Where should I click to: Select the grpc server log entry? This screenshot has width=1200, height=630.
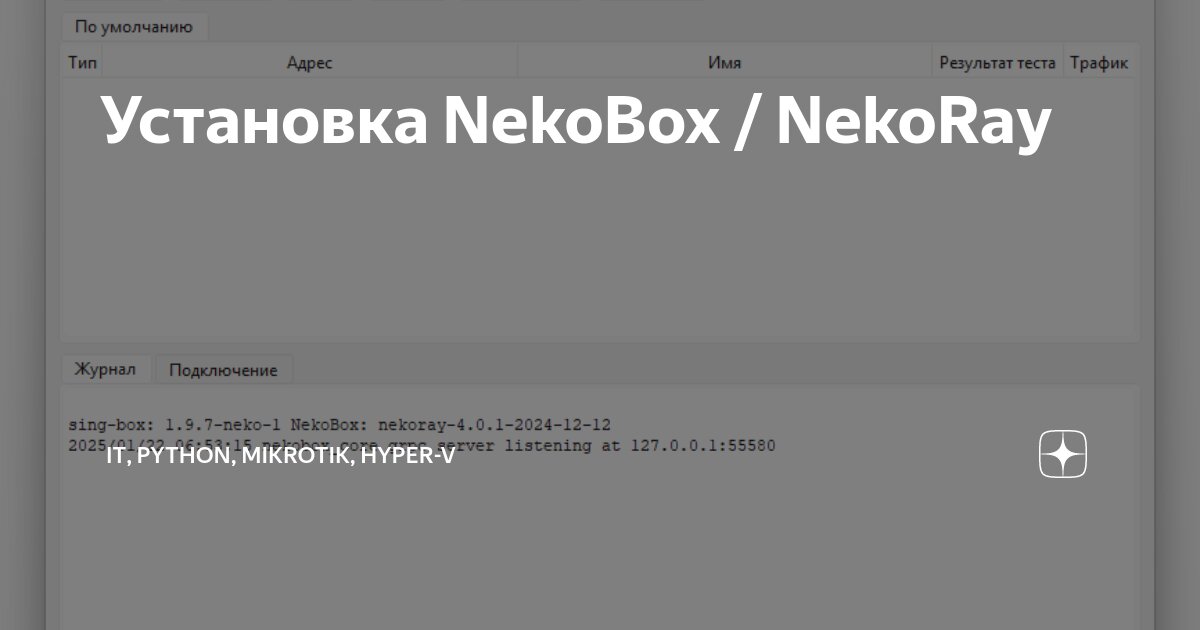tap(500, 445)
